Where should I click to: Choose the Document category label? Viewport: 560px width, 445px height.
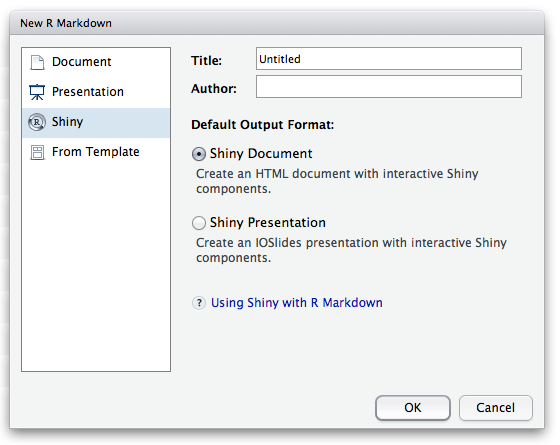(x=81, y=62)
